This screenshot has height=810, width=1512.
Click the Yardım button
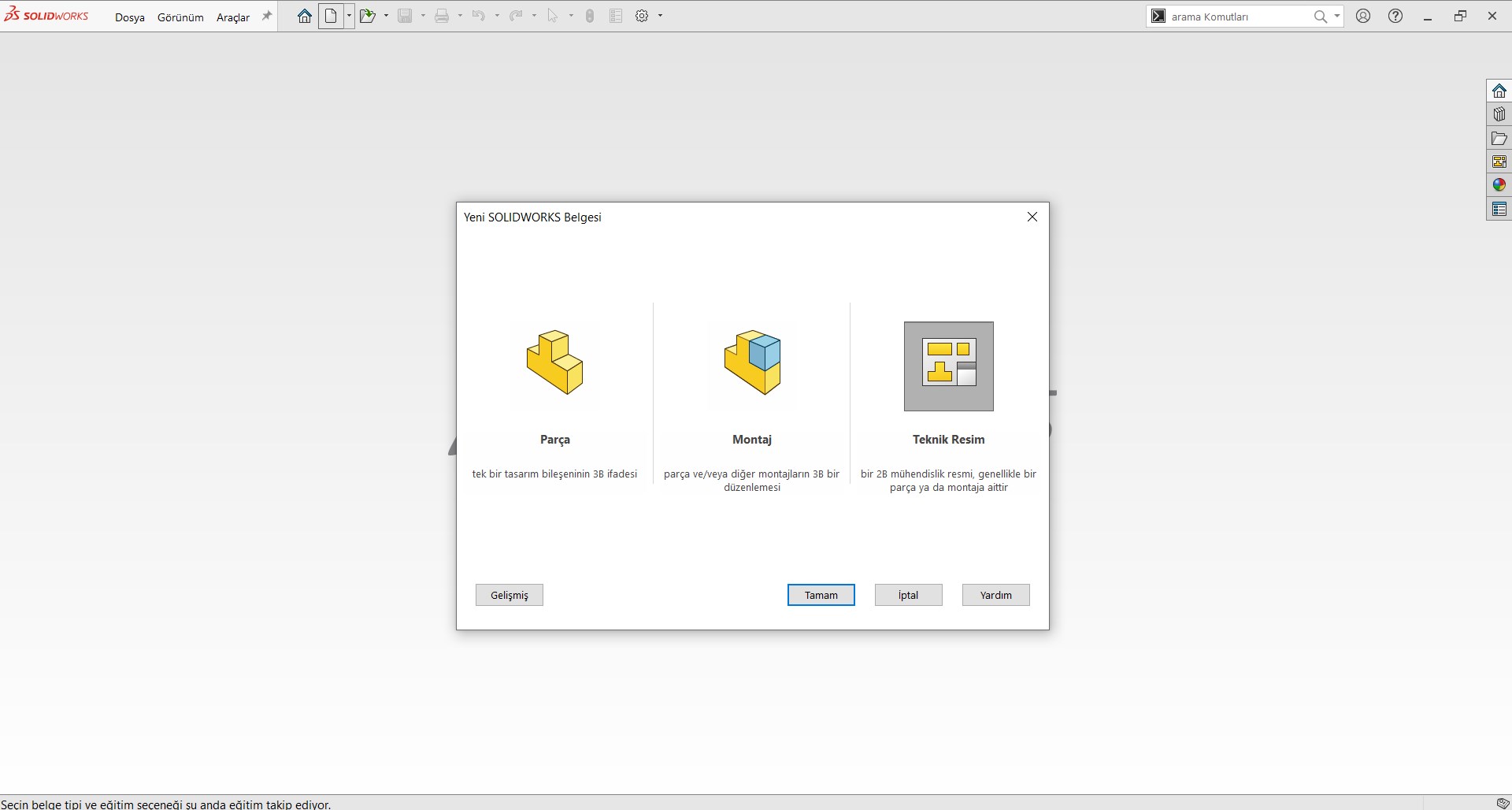(x=996, y=595)
